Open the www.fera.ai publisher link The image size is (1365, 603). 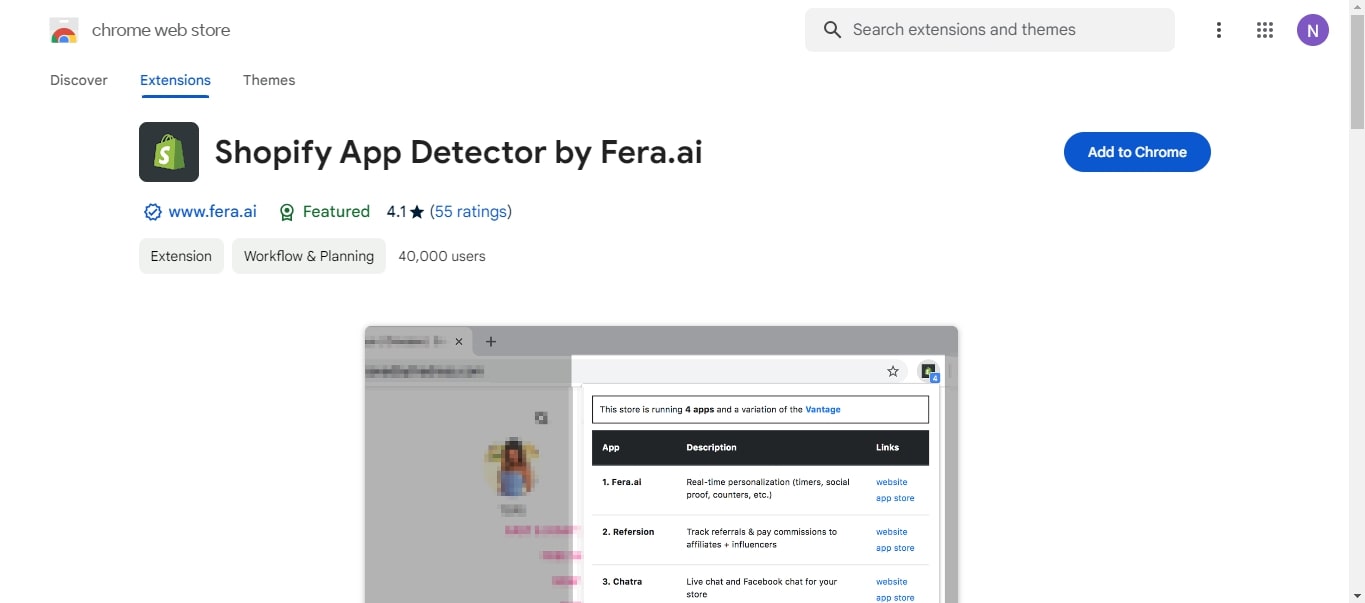212,212
